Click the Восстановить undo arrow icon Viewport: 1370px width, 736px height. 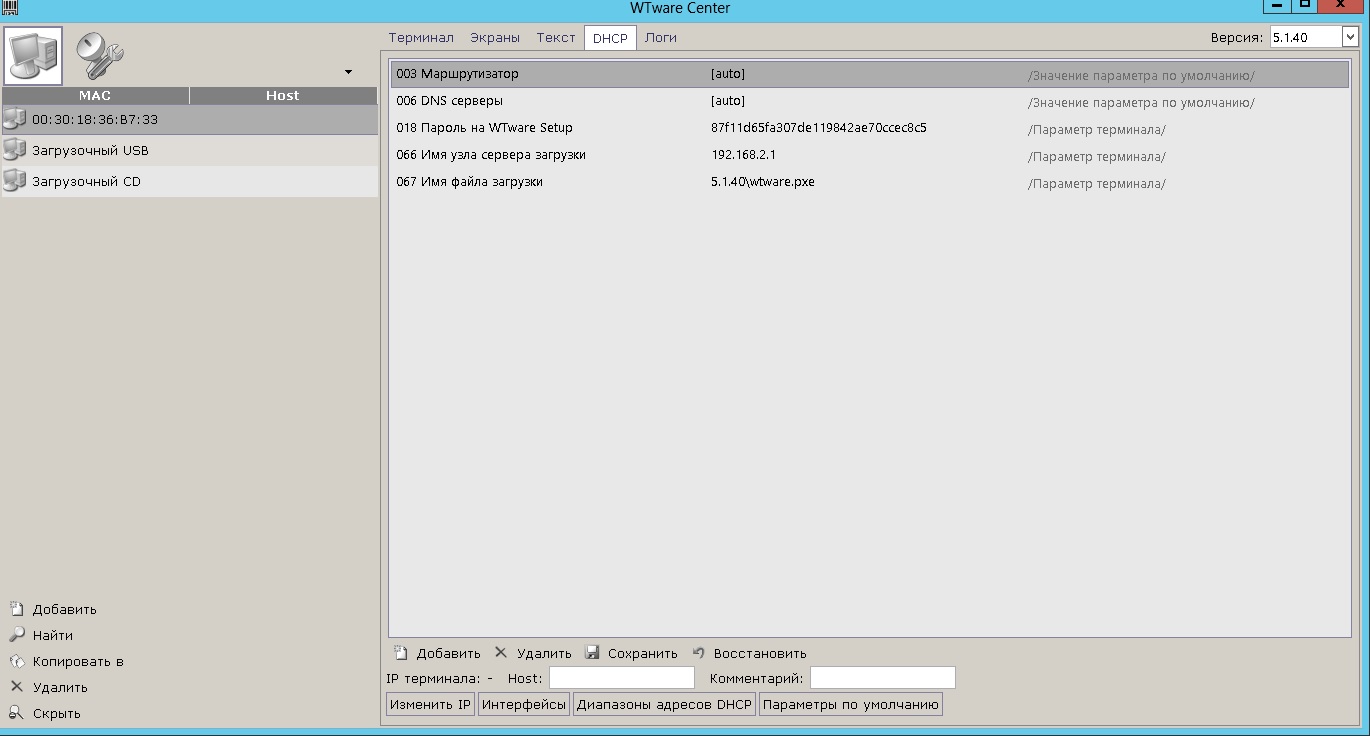(699, 653)
